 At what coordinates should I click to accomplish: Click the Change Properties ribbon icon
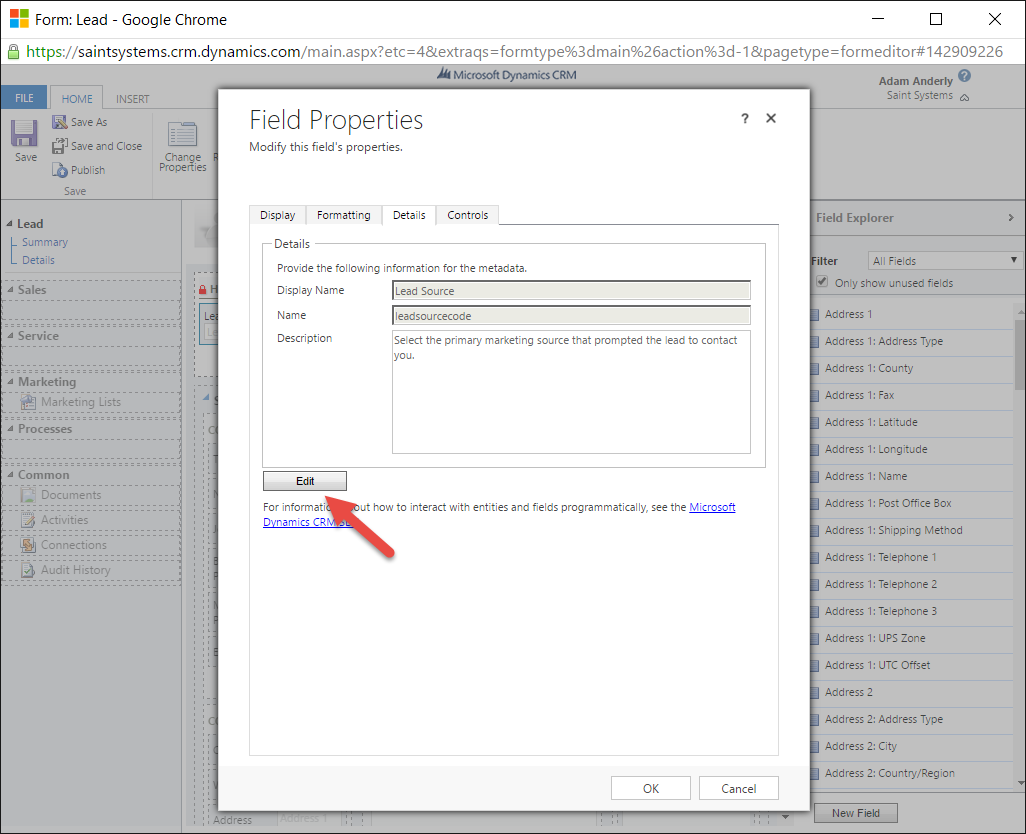[x=182, y=136]
